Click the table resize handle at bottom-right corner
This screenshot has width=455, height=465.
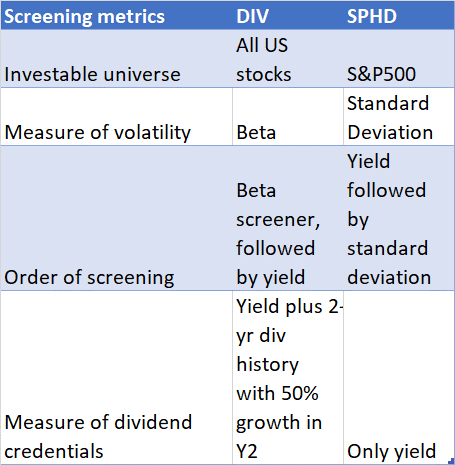tap(452, 462)
